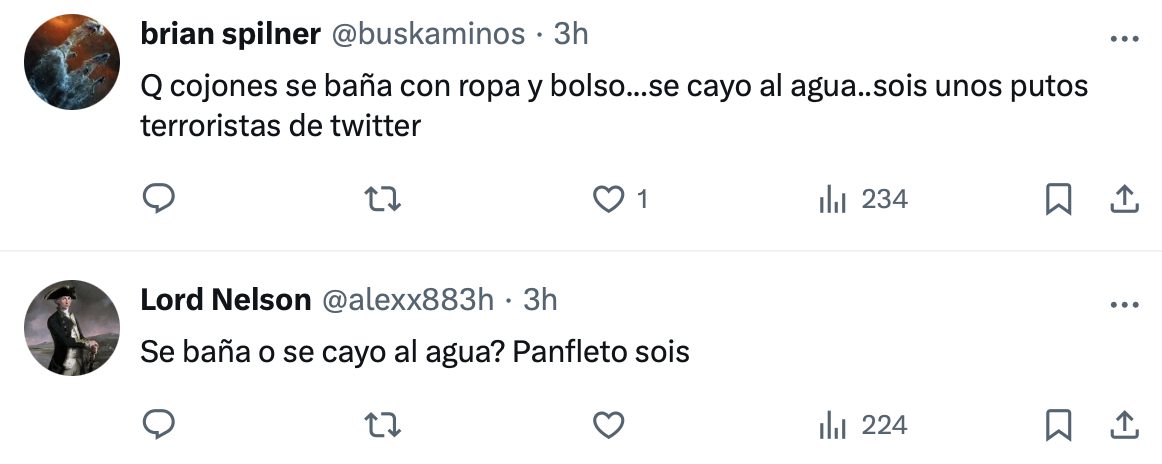Go to @alexx883h handle
The width and height of the screenshot is (1162, 464).
(x=407, y=299)
